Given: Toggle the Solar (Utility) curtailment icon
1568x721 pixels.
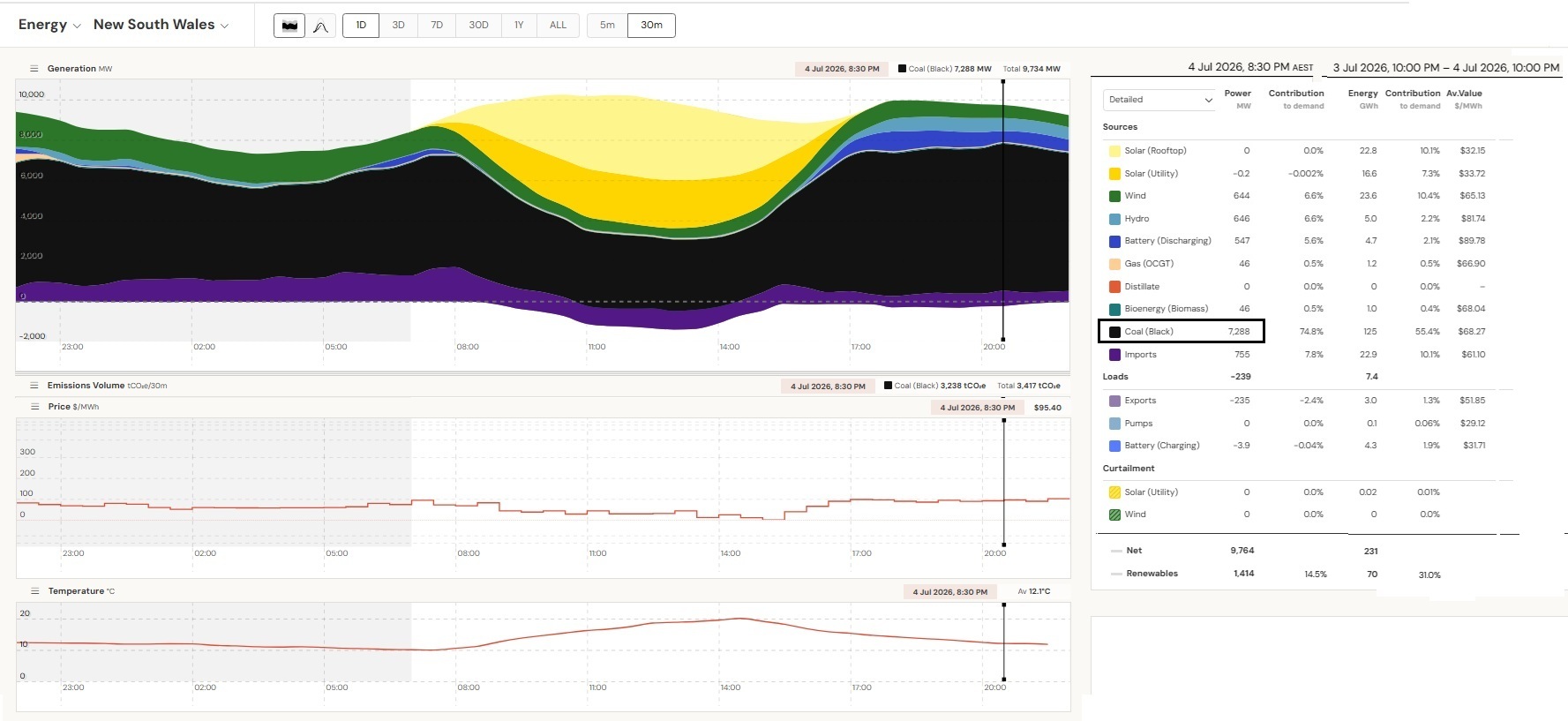Looking at the screenshot, I should (1114, 492).
